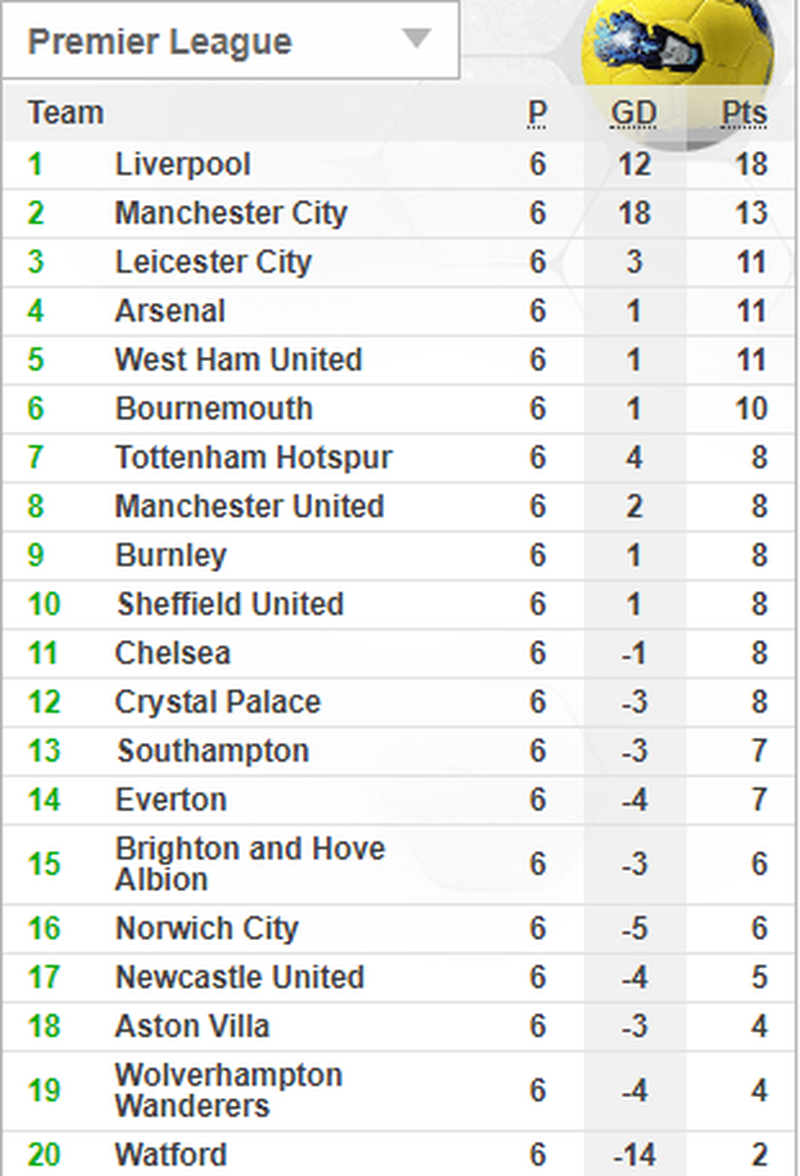Screen dimensions: 800x1176
Task: Click Sheffield United team link
Action: pos(230,604)
